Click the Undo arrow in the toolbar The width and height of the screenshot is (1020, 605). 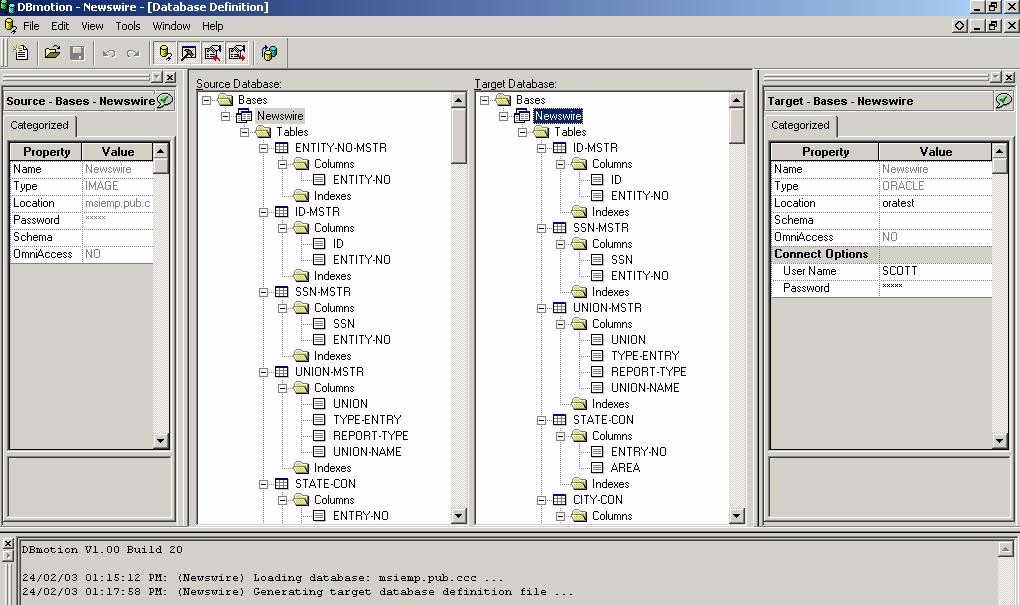(x=109, y=53)
